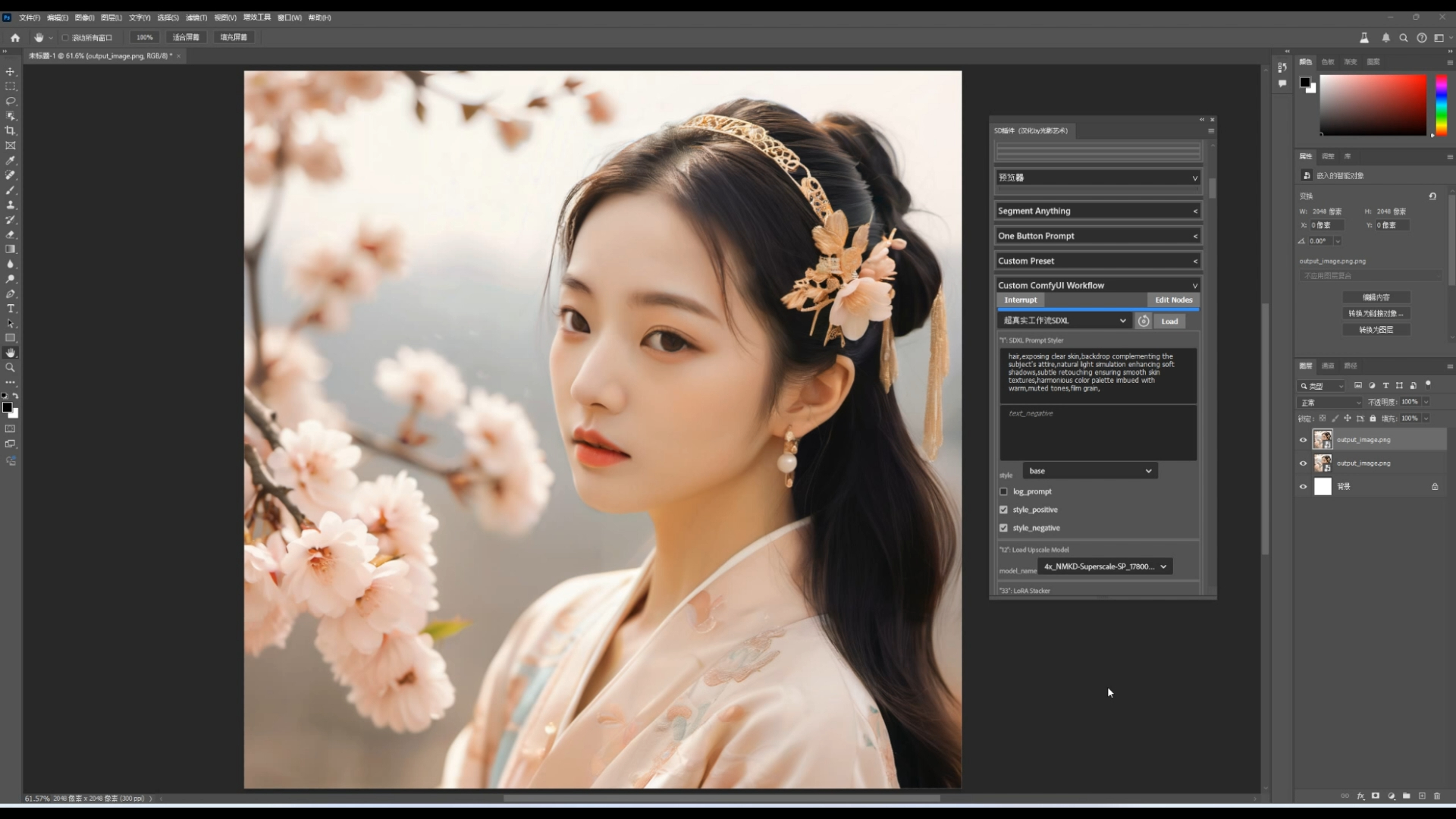Viewport: 1456px width, 819px height.
Task: Select the Eyedropper color picker tool
Action: [x=11, y=160]
